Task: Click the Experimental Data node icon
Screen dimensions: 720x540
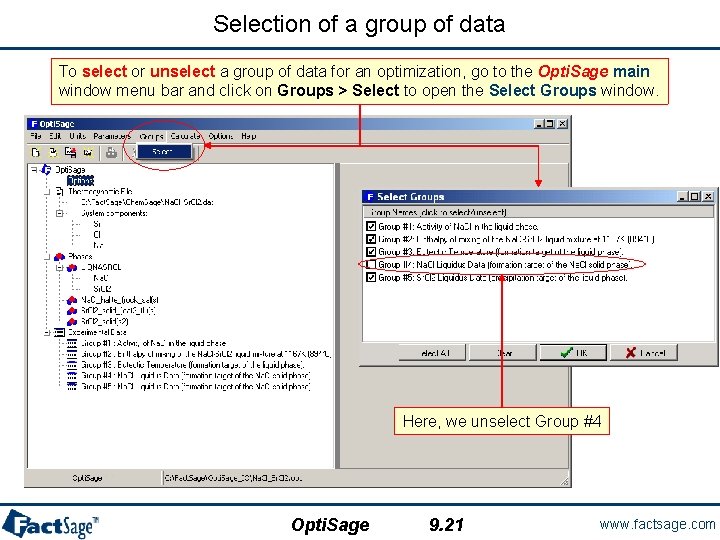Action: tap(59, 332)
